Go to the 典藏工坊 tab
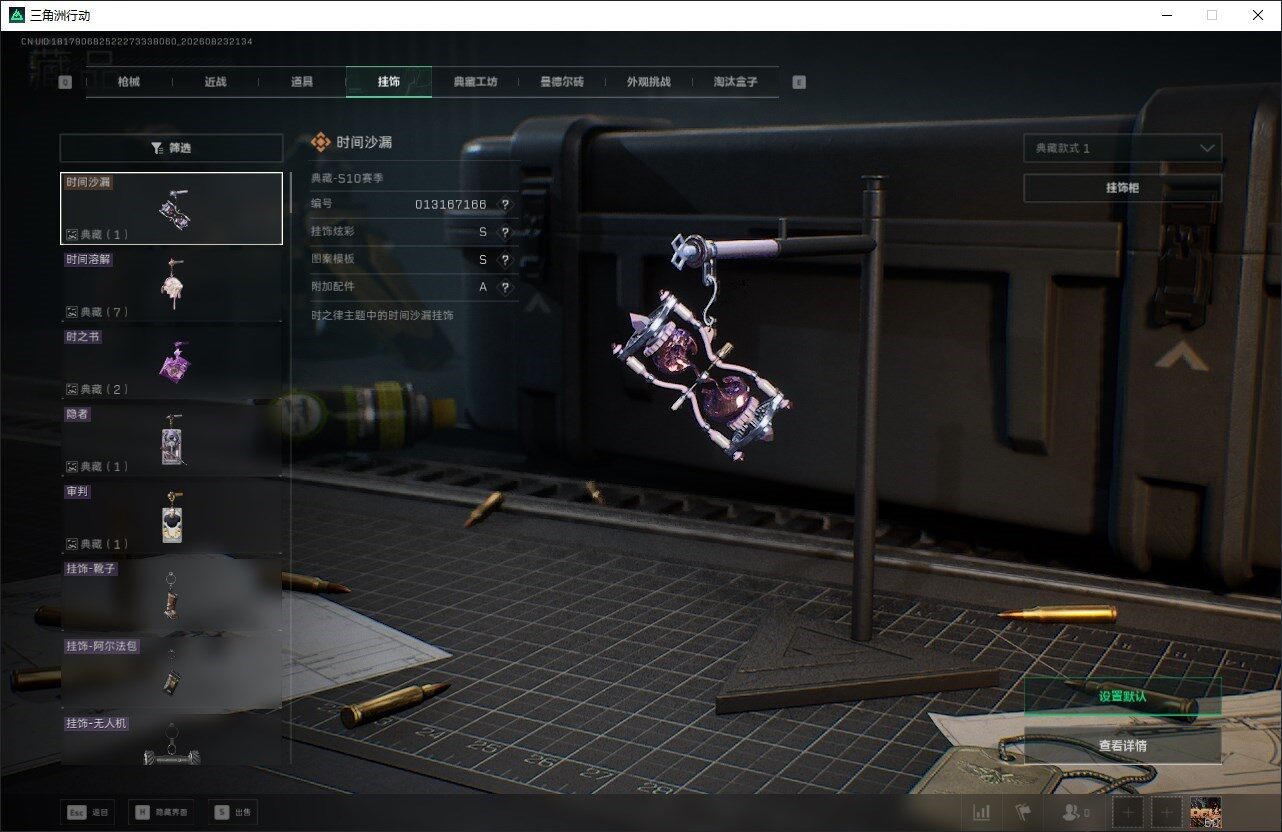The image size is (1282, 832). point(475,82)
